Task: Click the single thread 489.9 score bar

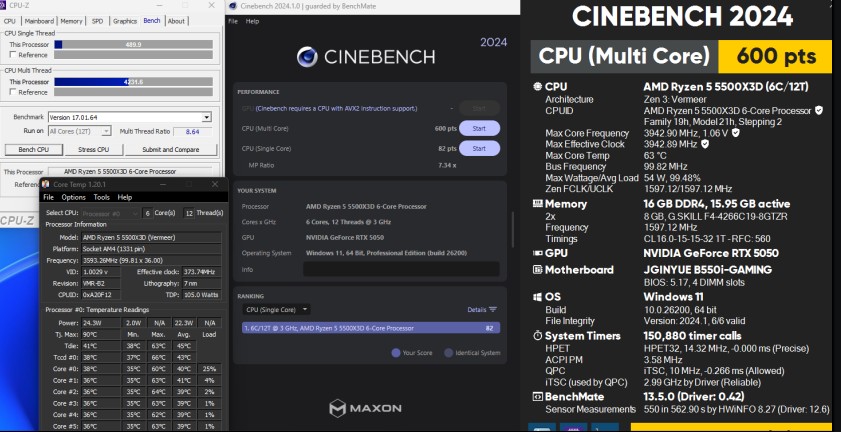Action: 133,45
